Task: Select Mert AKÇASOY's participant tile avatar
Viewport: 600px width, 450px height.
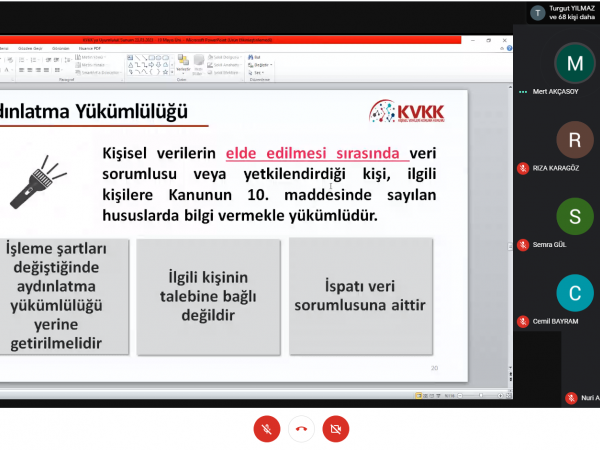Action: (x=575, y=63)
